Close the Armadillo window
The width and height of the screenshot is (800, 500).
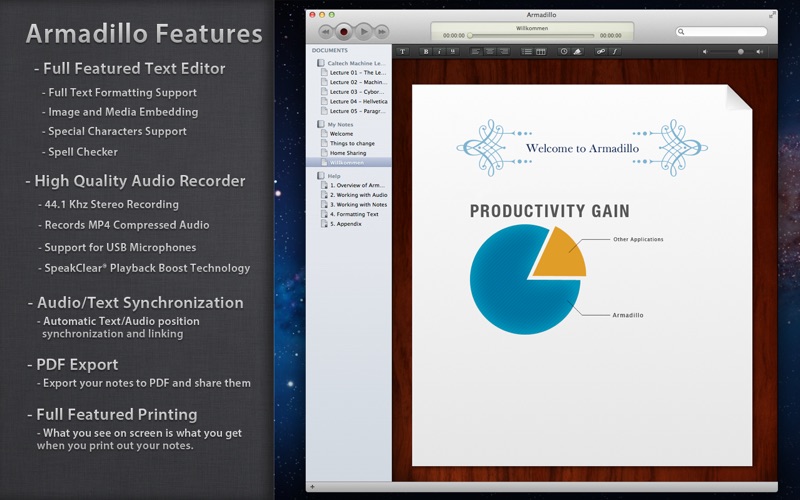pos(312,15)
